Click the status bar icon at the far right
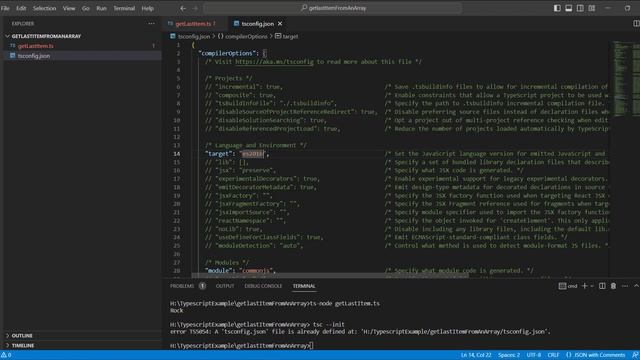This screenshot has height=360, width=640. (635, 355)
